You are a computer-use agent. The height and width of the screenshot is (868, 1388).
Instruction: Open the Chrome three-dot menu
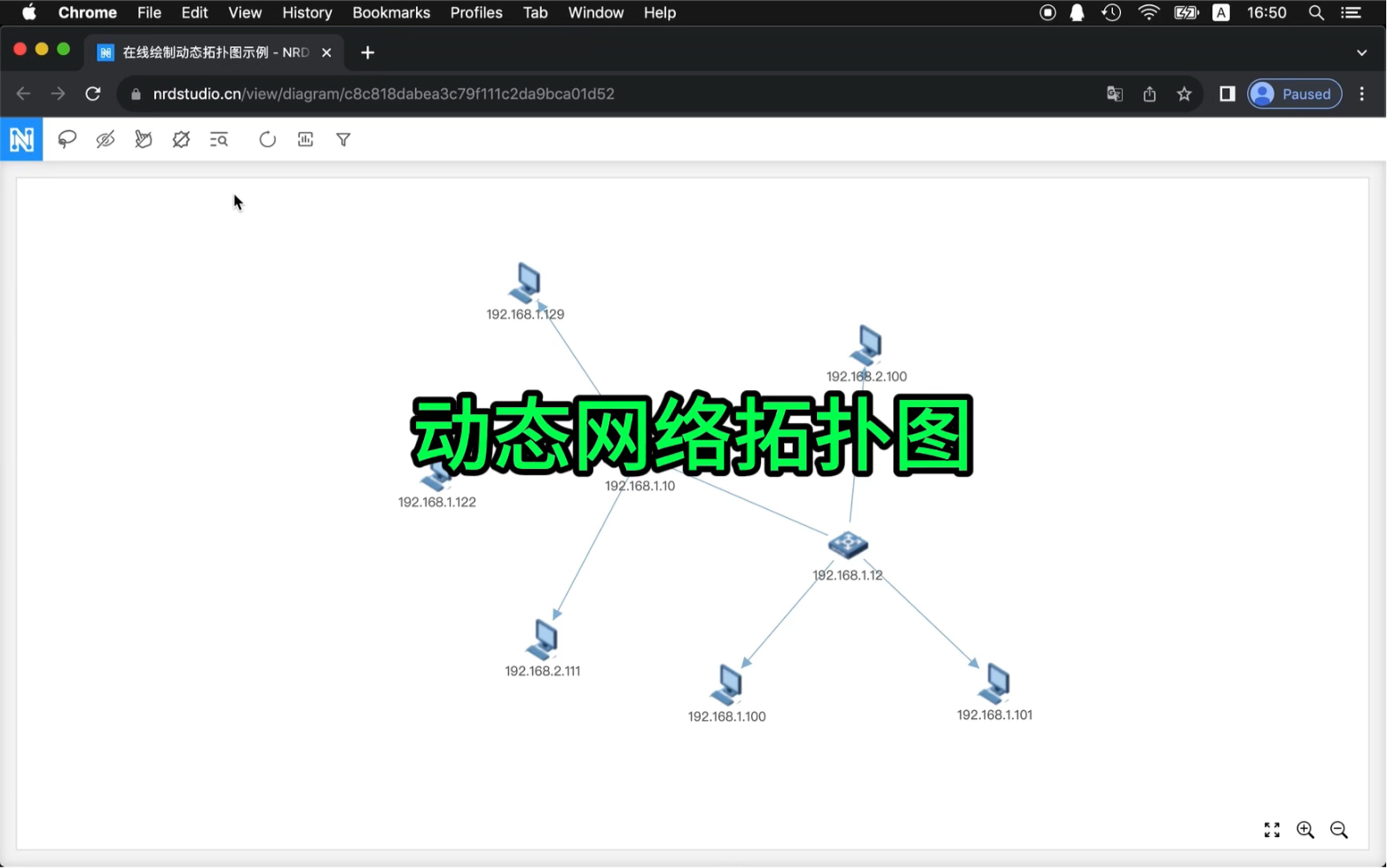point(1363,93)
